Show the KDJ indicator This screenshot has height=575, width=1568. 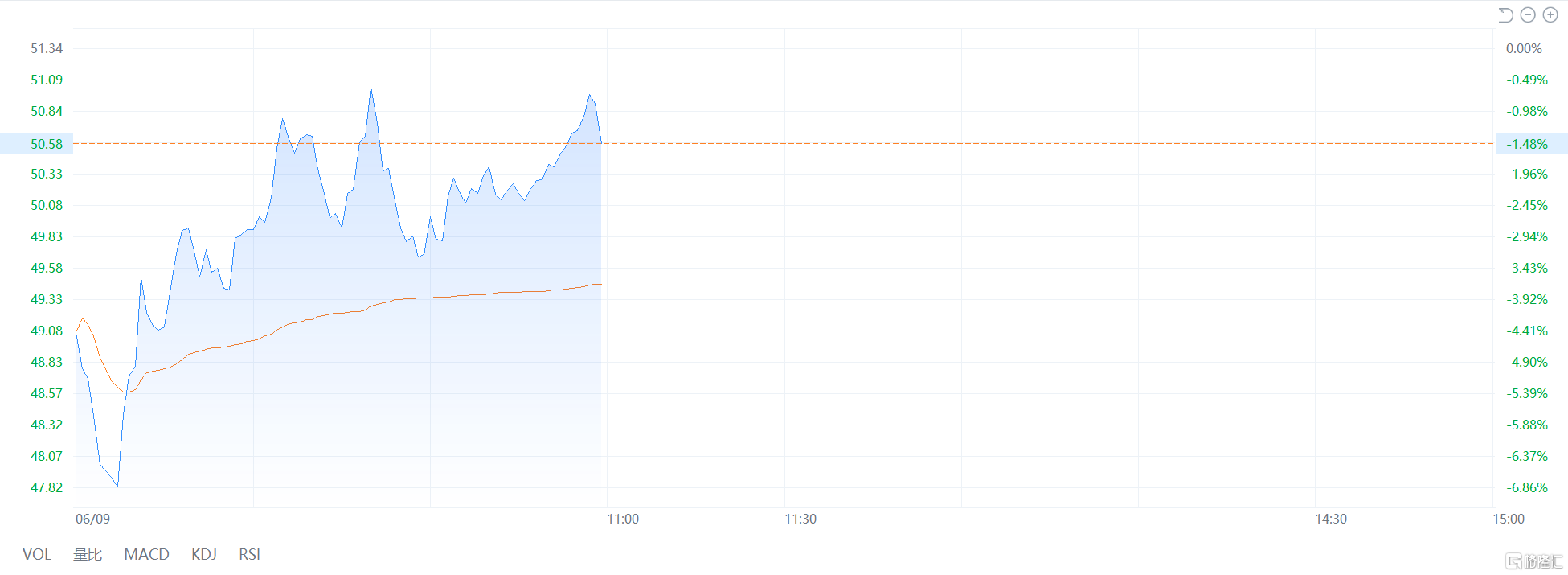pos(204,554)
